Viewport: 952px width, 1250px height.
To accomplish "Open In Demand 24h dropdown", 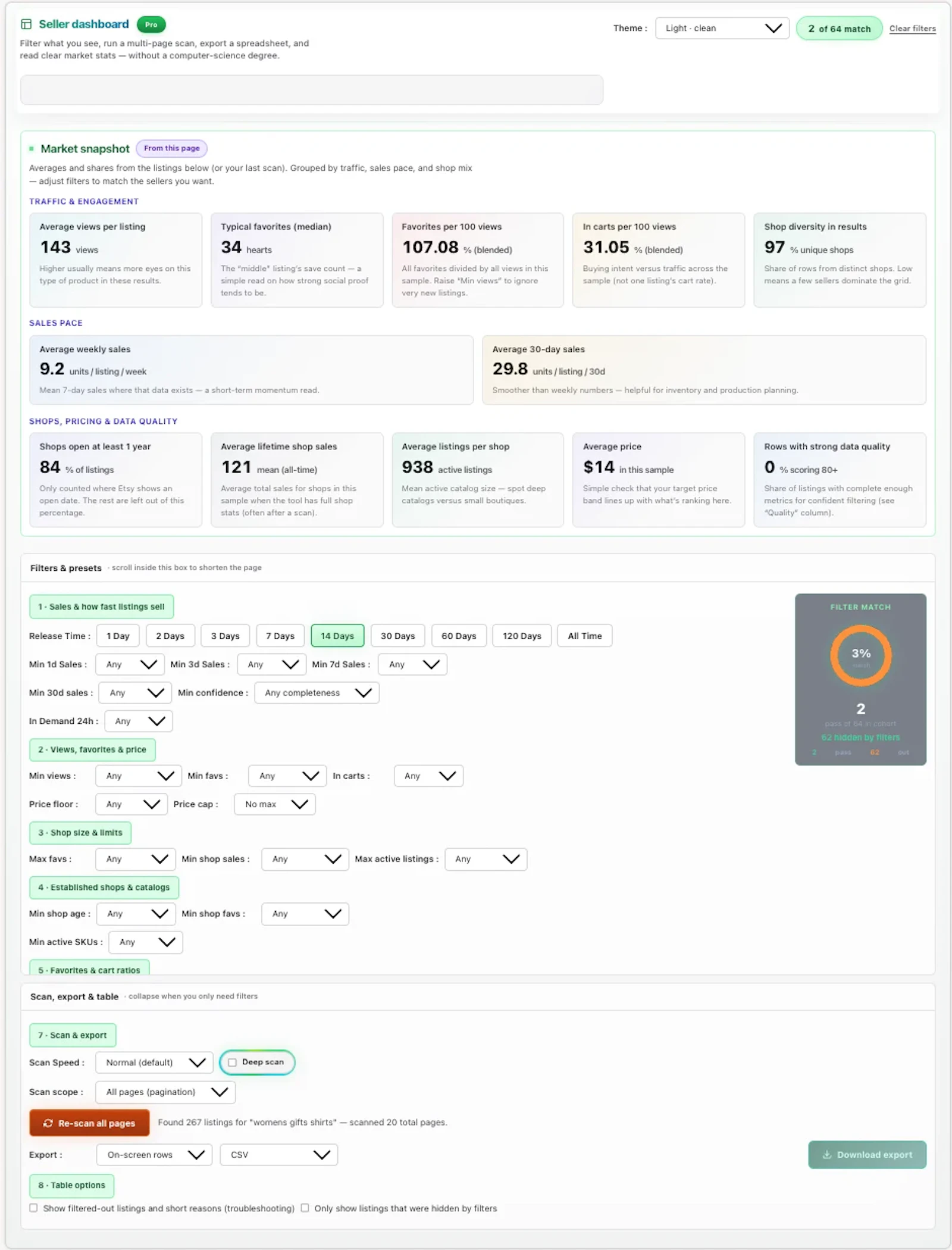I will point(139,721).
